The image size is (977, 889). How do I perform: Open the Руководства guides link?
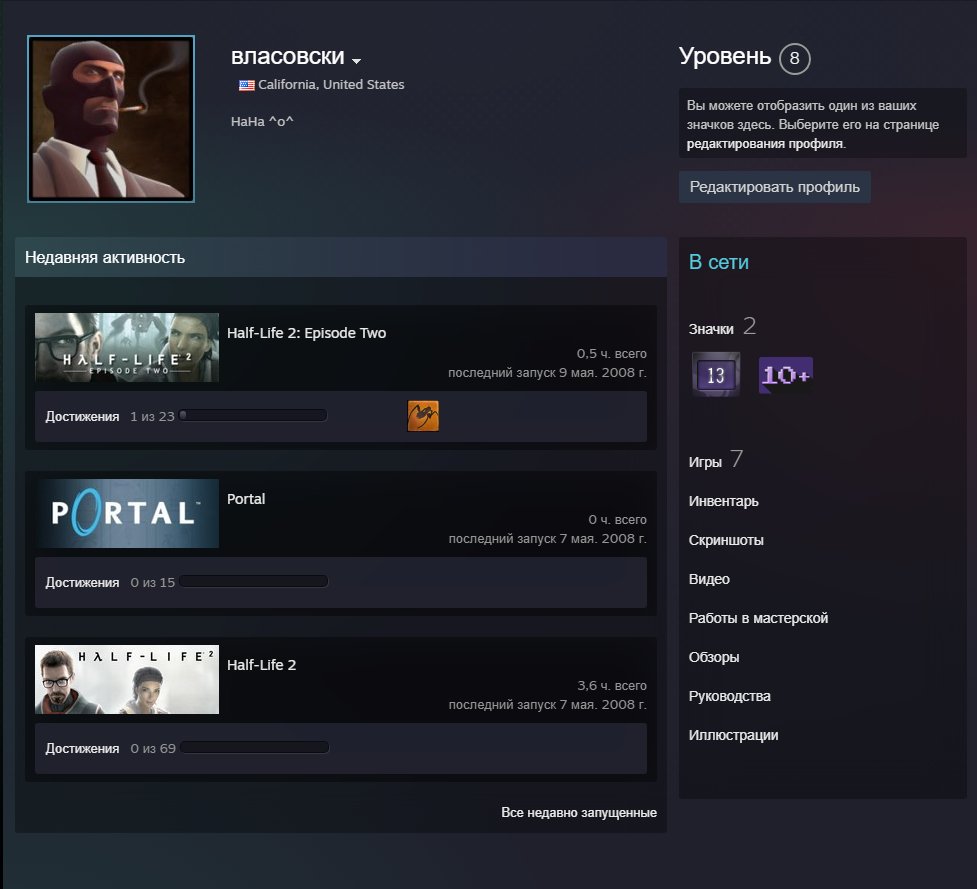click(730, 696)
